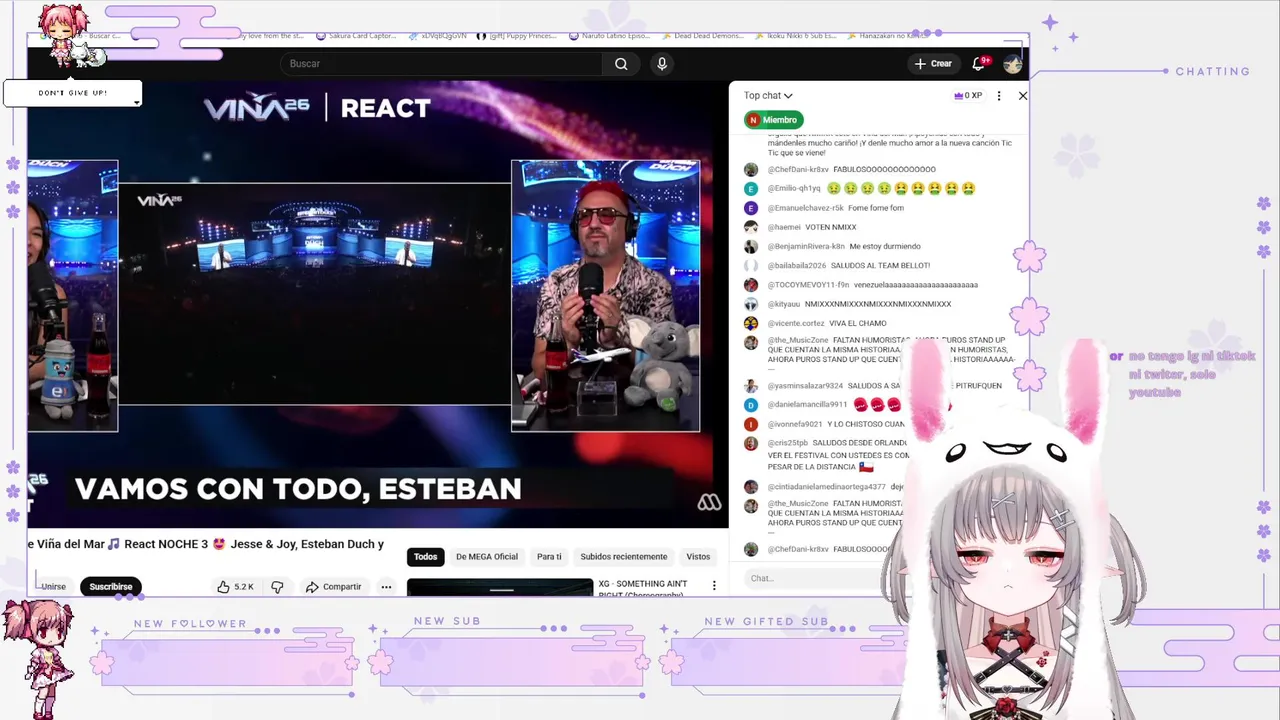
Task: Click @haemei's chat avatar
Action: [751, 227]
